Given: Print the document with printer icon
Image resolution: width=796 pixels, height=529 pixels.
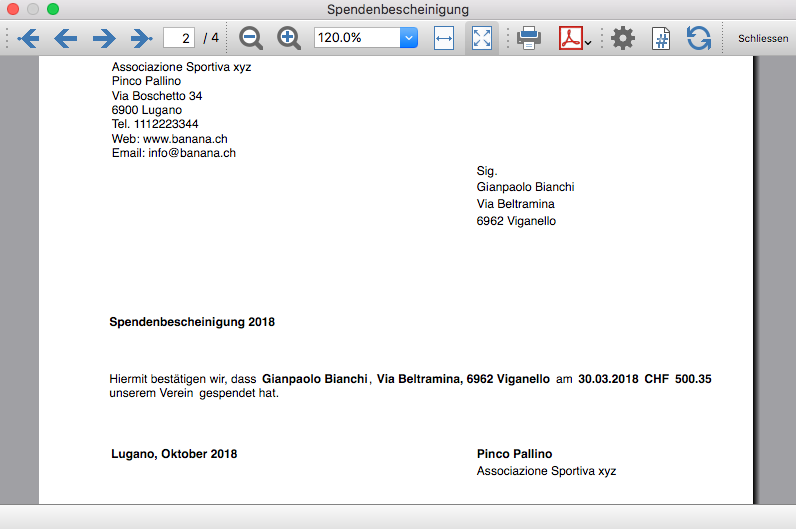Looking at the screenshot, I should click(528, 38).
